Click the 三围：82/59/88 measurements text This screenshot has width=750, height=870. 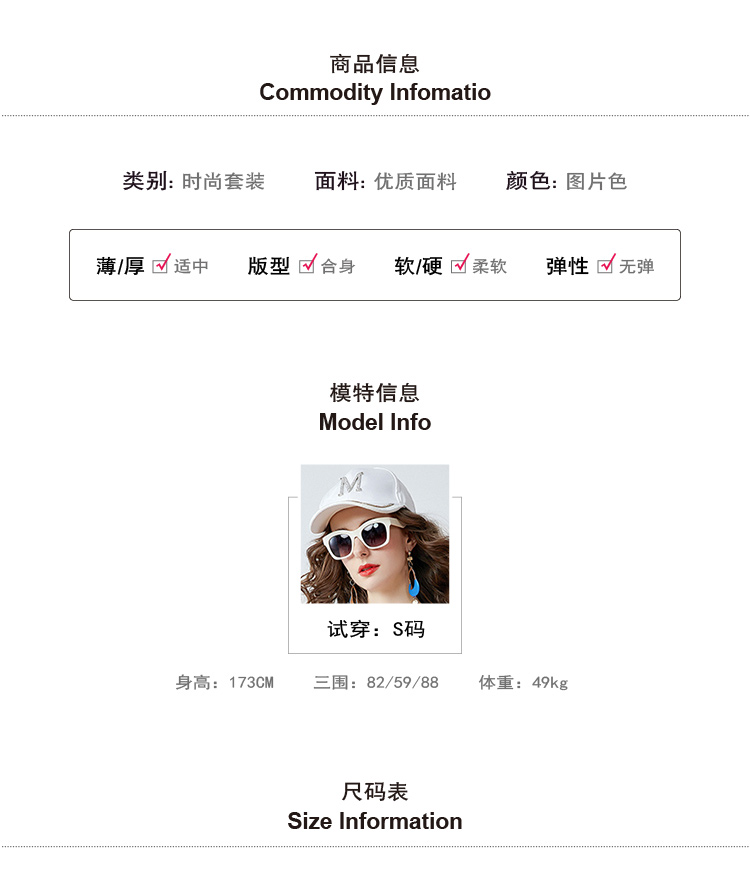[376, 683]
